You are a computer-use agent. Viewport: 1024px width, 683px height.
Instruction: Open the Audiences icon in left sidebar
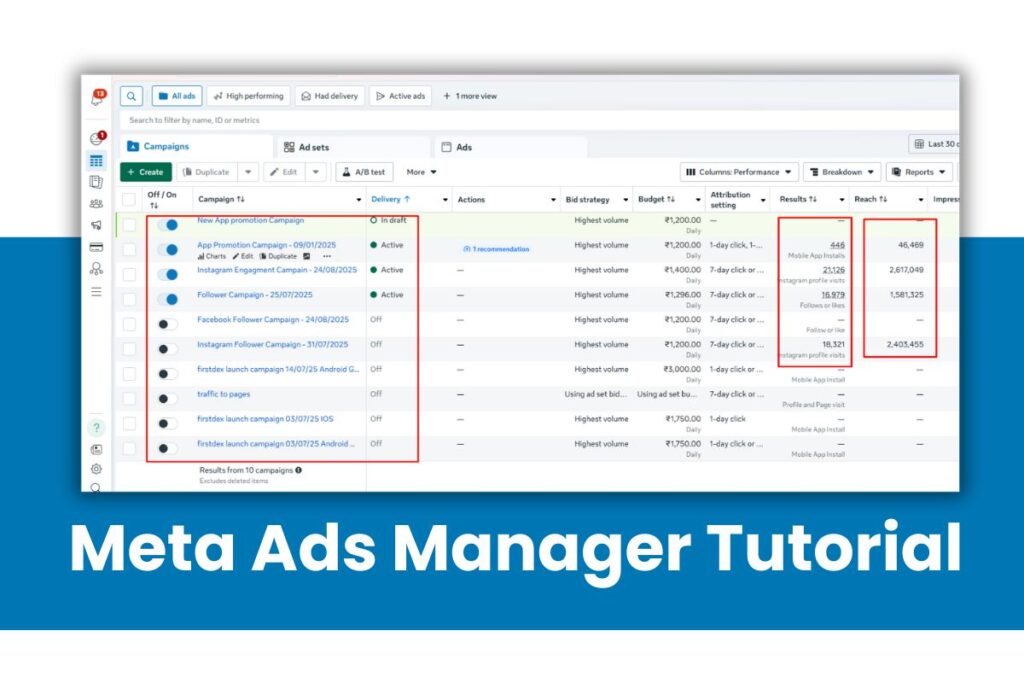click(96, 203)
